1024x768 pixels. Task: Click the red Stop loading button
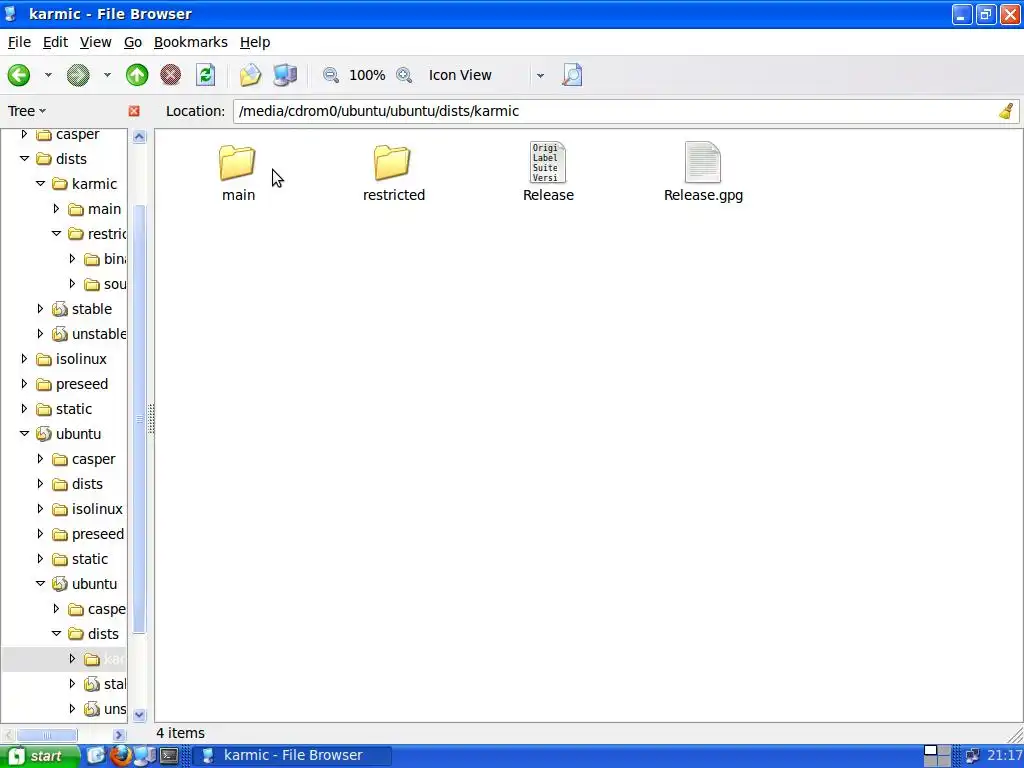[x=170, y=75]
